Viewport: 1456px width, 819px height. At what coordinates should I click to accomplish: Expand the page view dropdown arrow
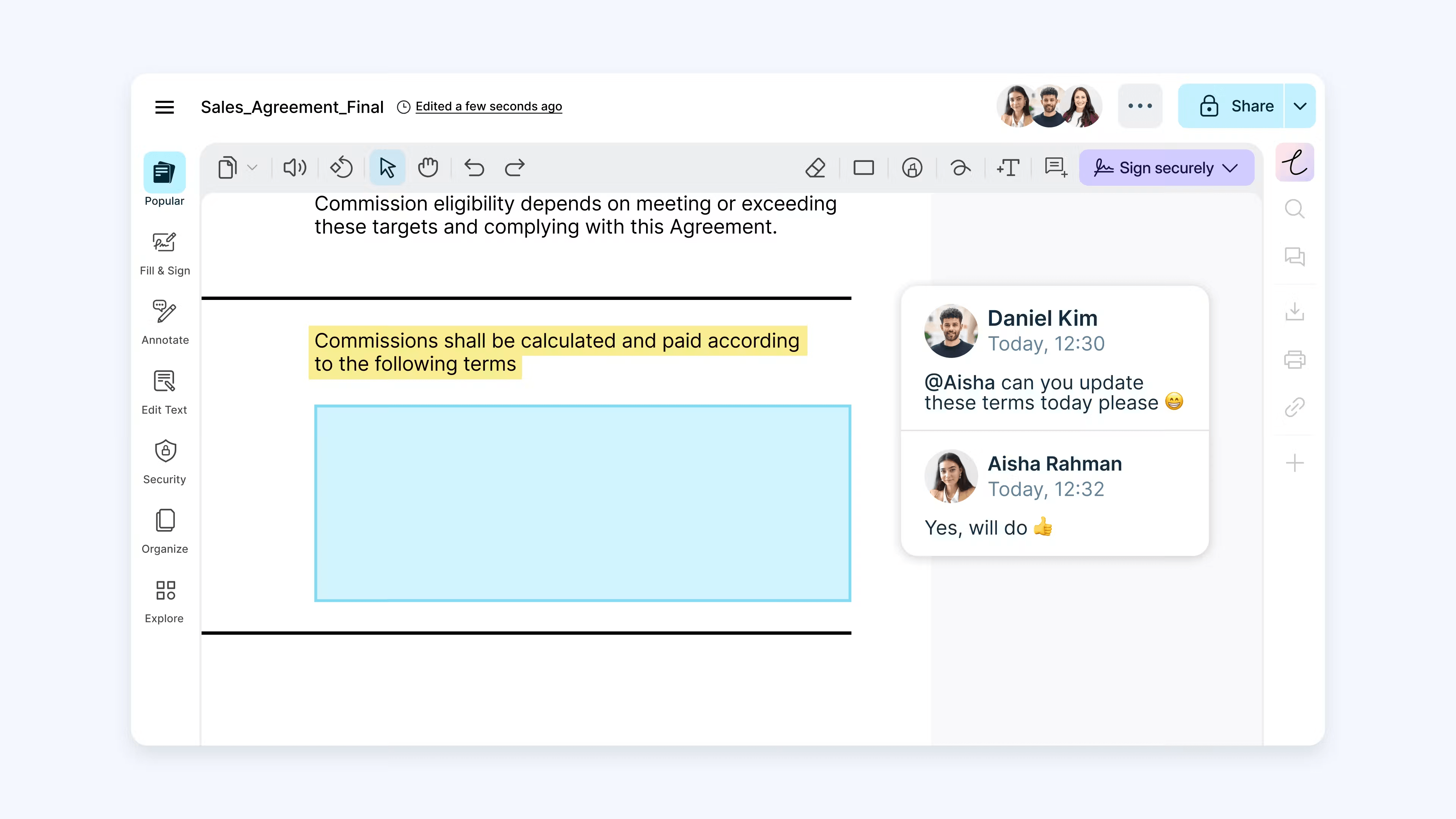(253, 168)
